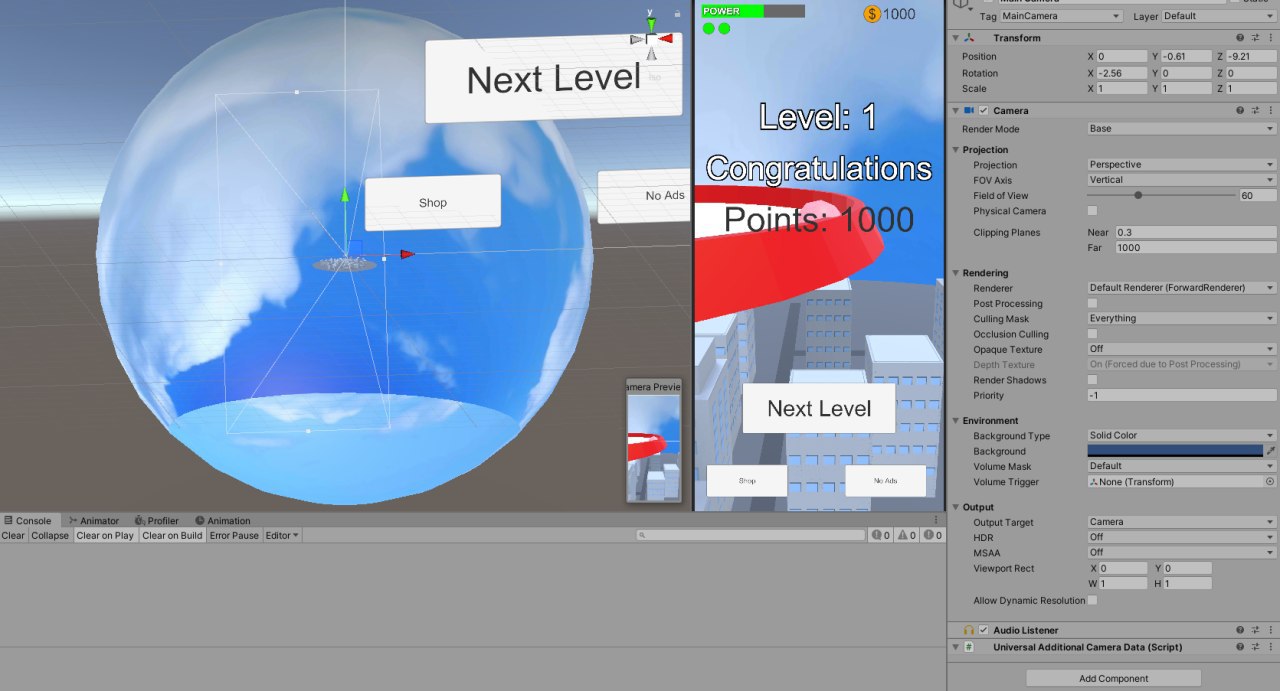This screenshot has width=1280, height=691.
Task: Click the gold coin icon in Game view
Action: (x=872, y=14)
